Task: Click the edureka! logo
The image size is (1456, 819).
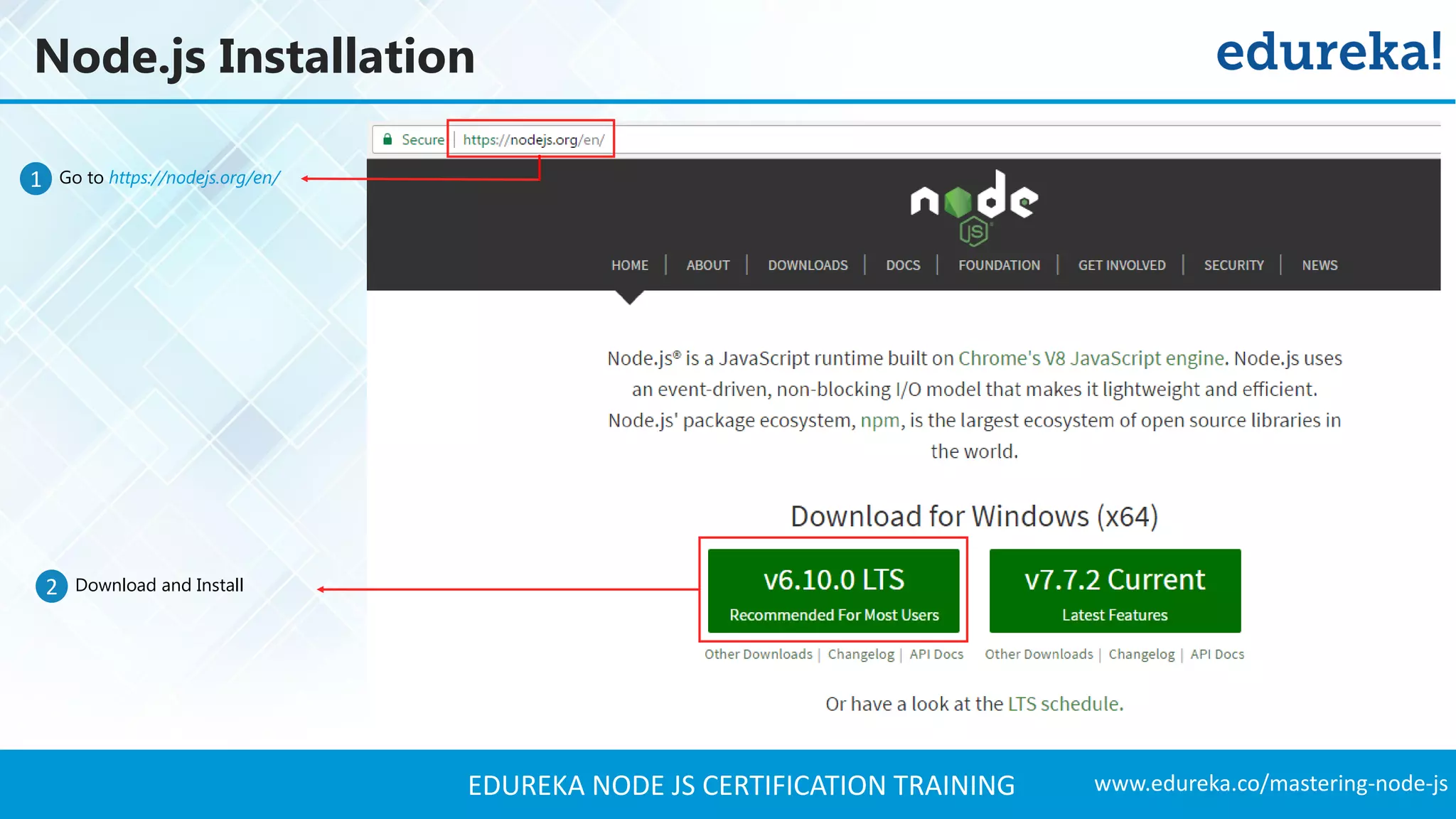Action: 1329,52
